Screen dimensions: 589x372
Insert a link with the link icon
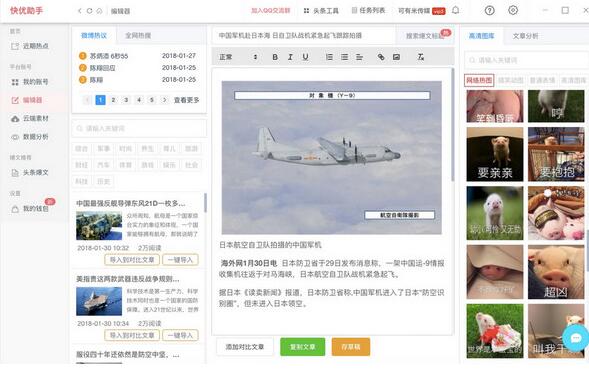tap(381, 57)
